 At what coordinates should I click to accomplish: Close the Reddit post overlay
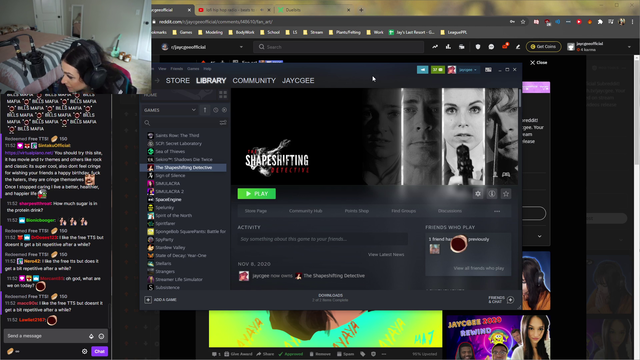click(539, 62)
